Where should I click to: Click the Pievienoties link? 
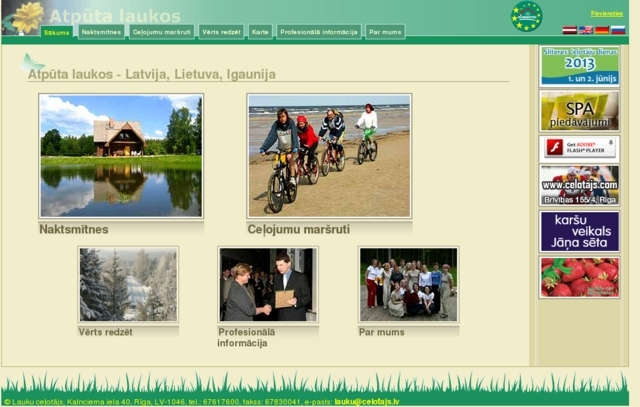(x=606, y=14)
